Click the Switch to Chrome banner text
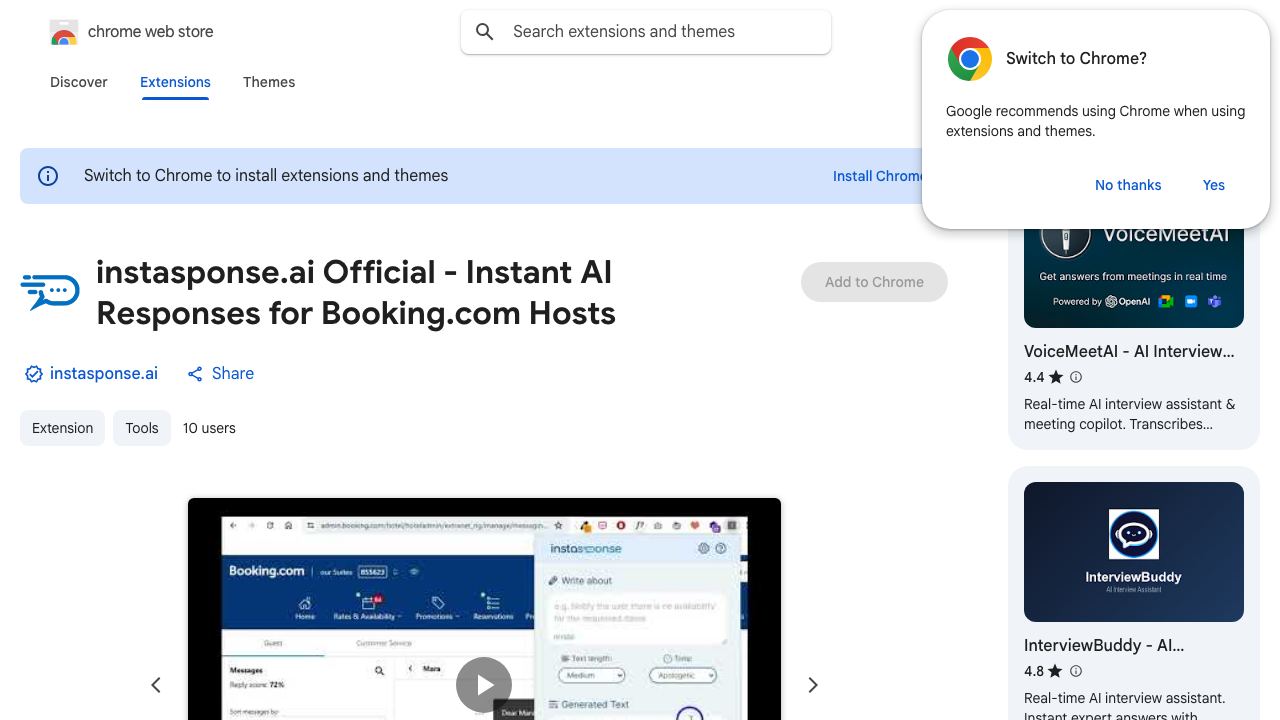This screenshot has height=720, width=1280. [266, 176]
